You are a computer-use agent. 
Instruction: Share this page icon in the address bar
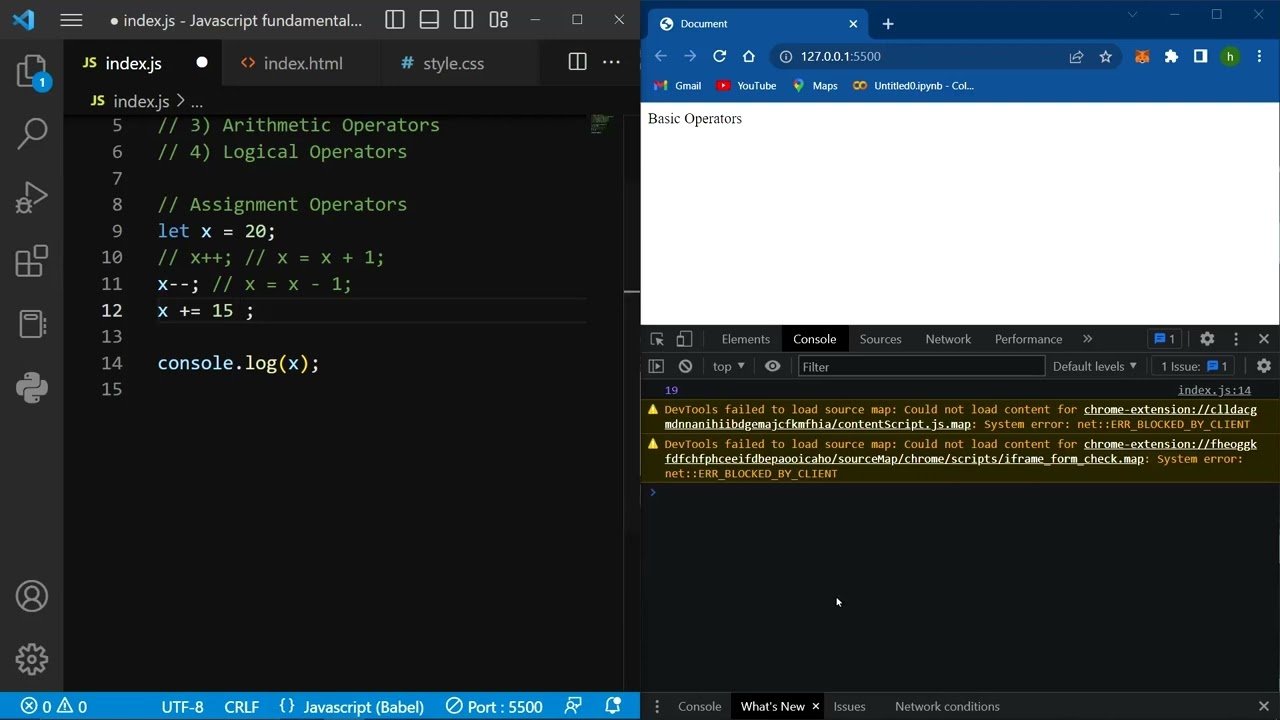point(1076,57)
